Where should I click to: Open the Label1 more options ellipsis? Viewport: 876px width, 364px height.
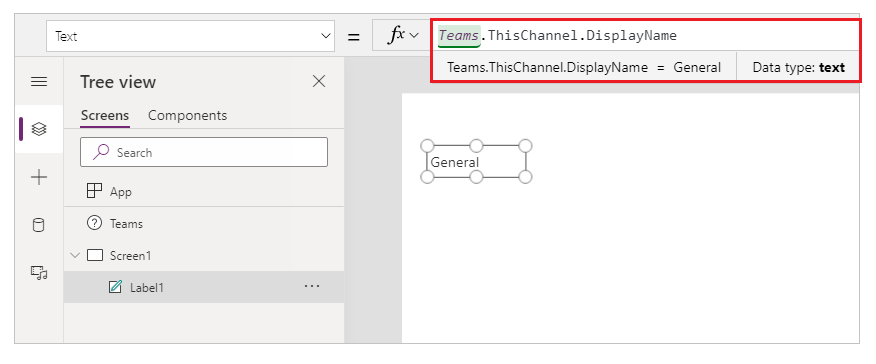(x=312, y=286)
